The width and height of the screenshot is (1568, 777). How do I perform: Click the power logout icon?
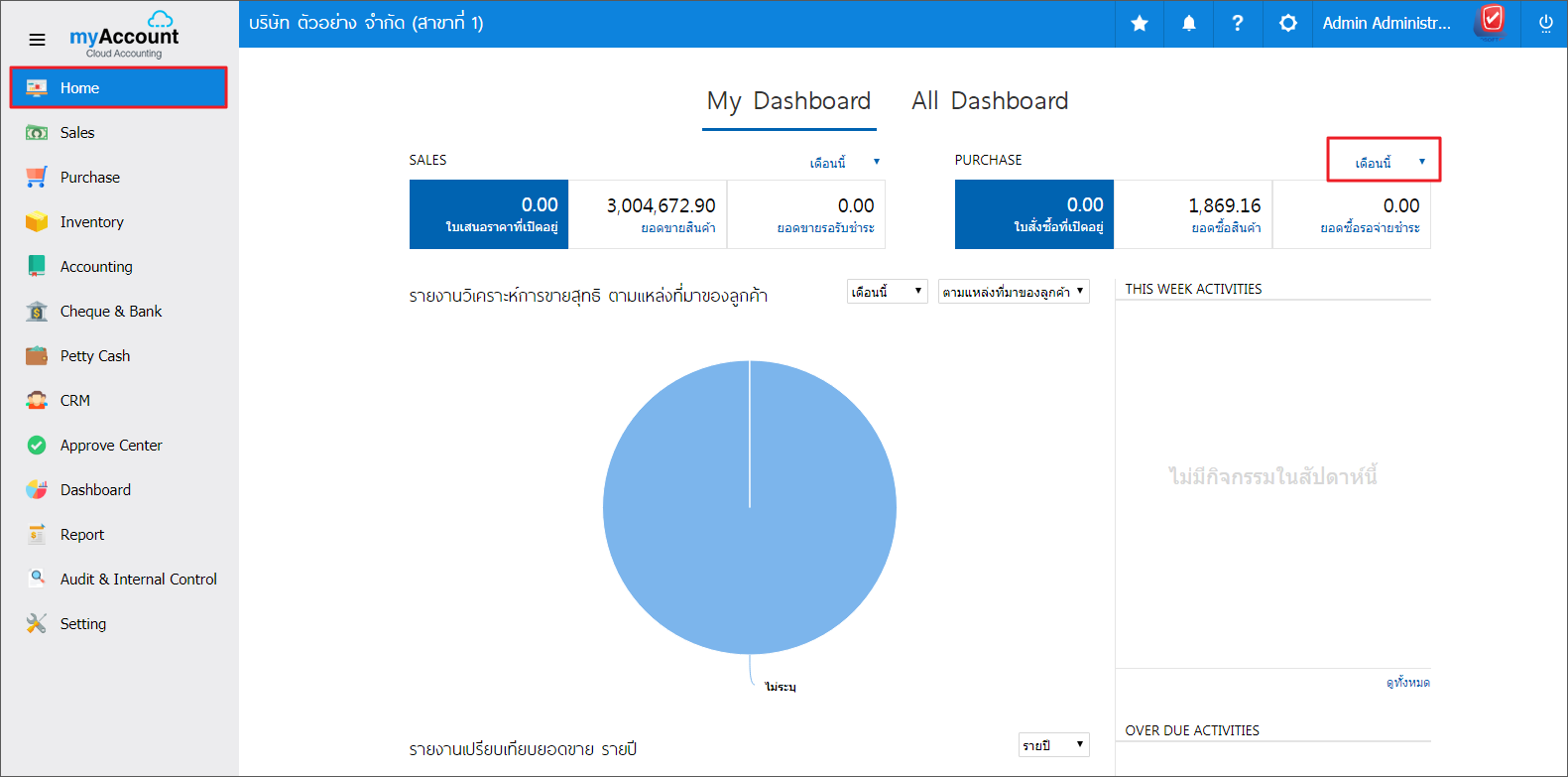(1545, 24)
